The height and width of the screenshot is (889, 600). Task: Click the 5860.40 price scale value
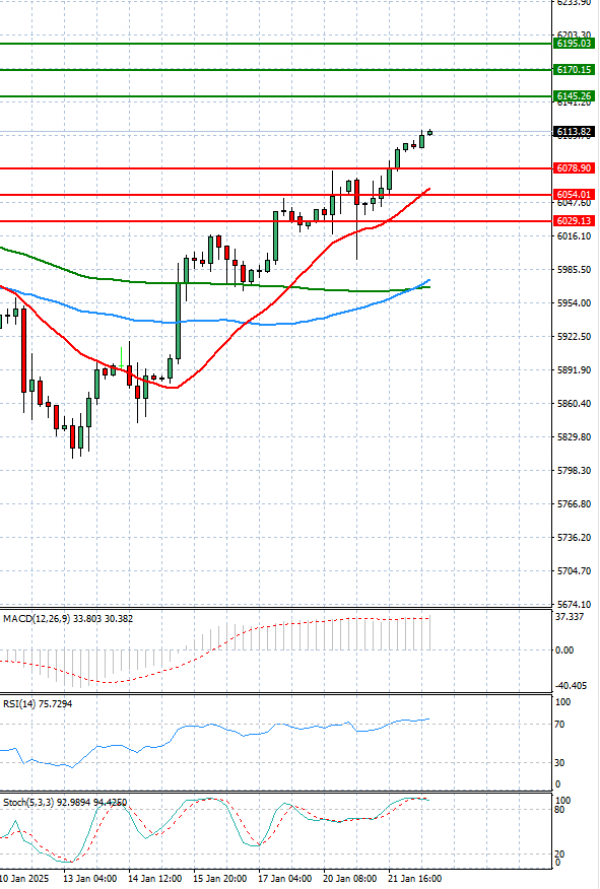coord(574,403)
